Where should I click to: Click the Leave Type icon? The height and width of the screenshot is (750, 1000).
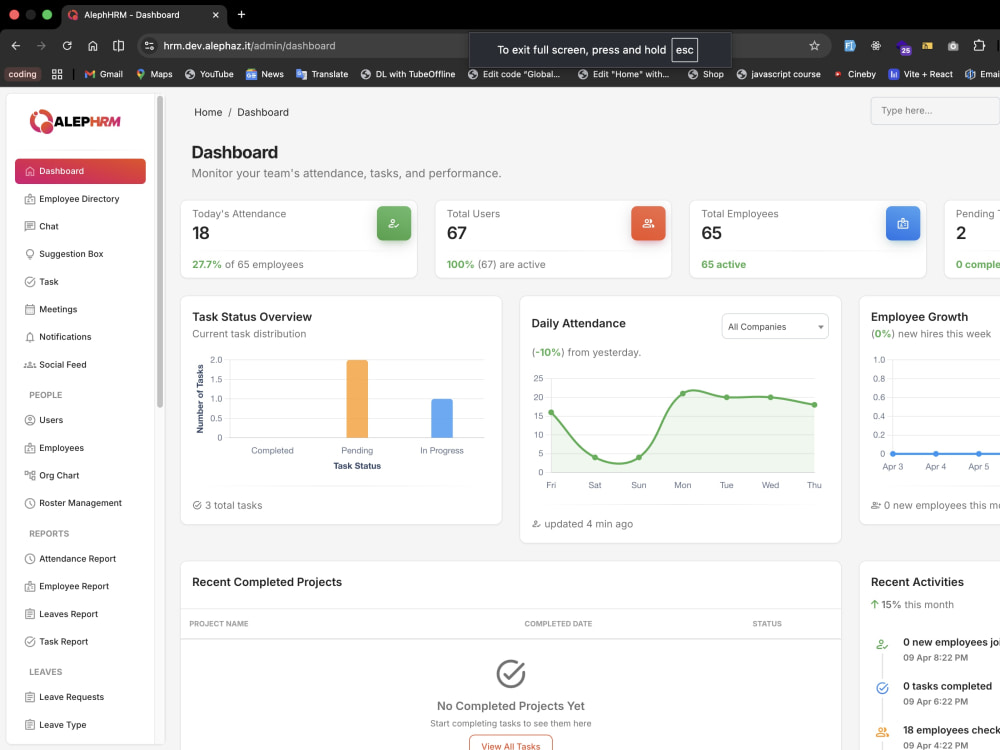29,725
